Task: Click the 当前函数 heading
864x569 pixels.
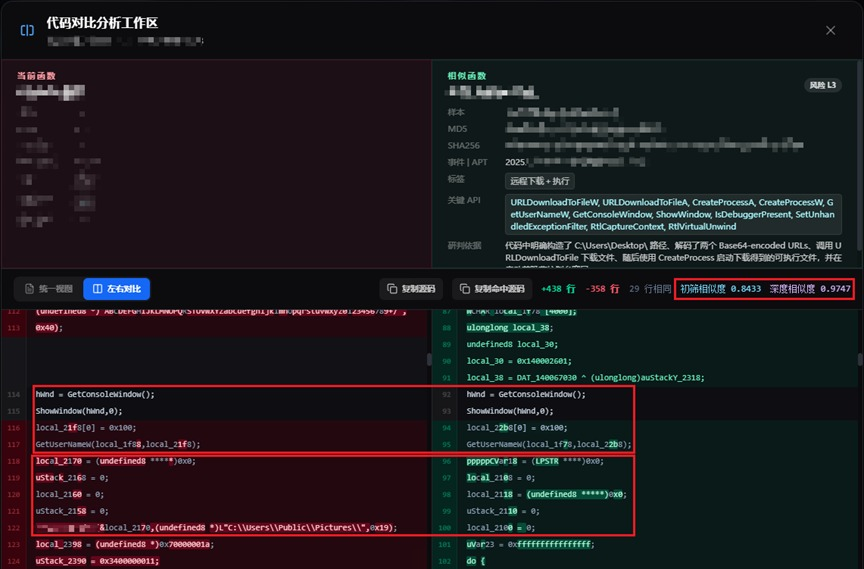Action: click(36, 76)
